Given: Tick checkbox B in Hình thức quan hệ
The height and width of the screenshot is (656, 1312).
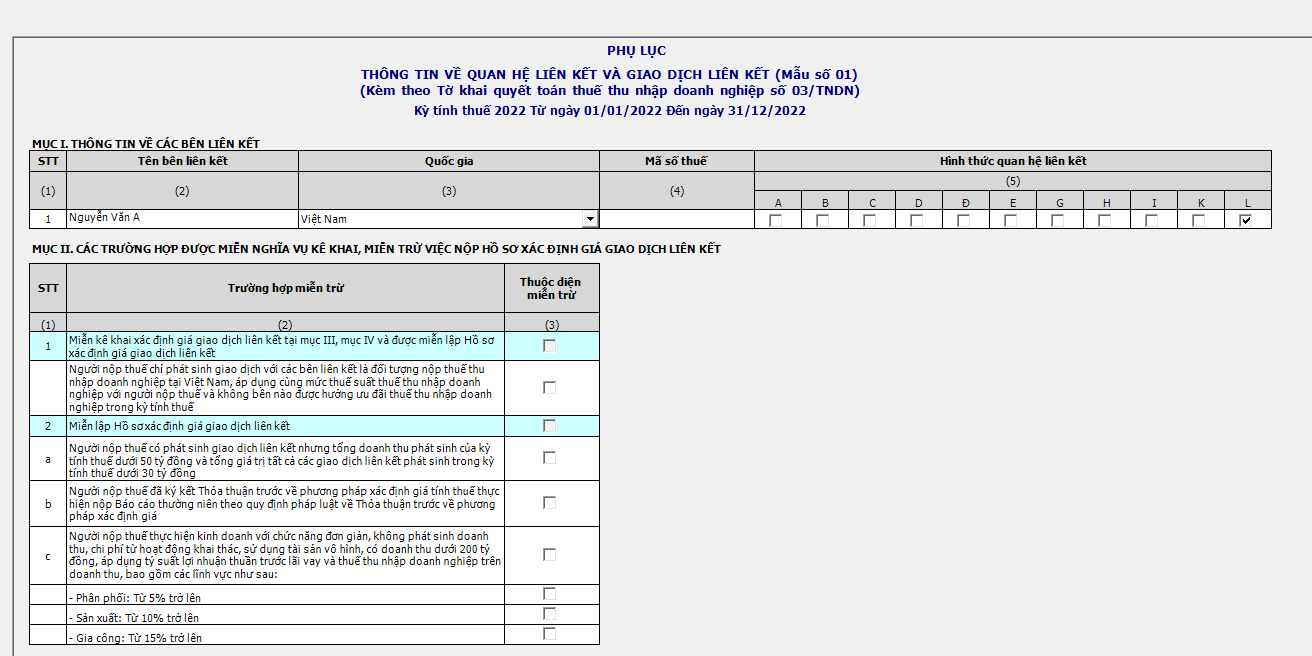Looking at the screenshot, I should point(823,220).
